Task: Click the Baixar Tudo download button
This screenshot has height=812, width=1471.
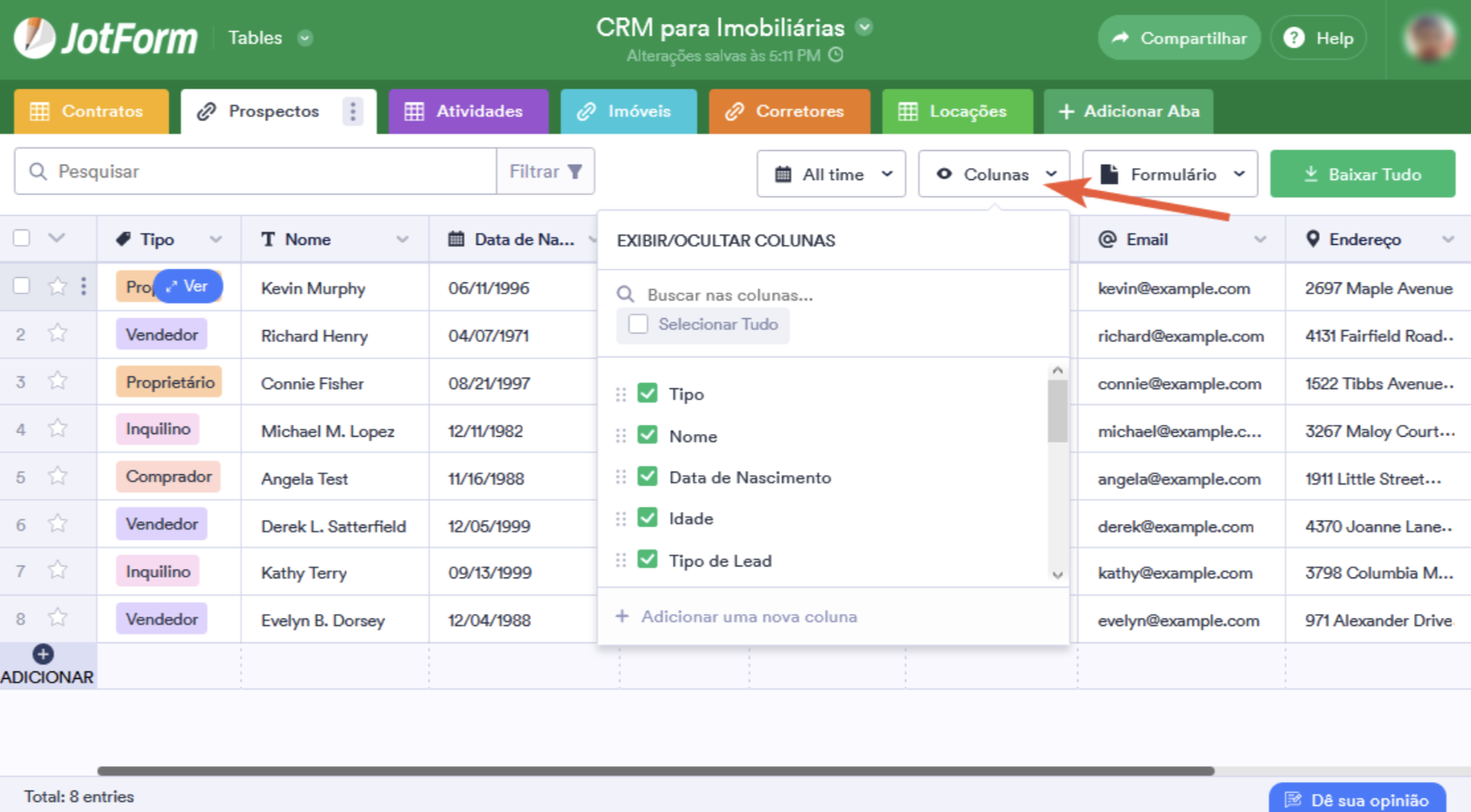Action: (x=1363, y=174)
